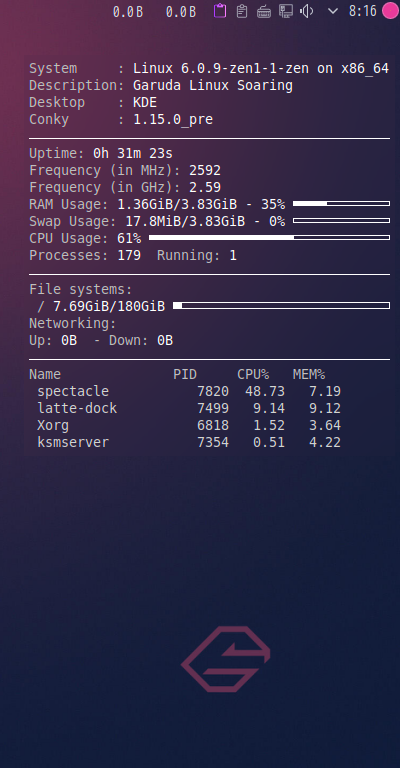The image size is (400, 768).
Task: Click the CPU% column header
Action: coord(253,375)
